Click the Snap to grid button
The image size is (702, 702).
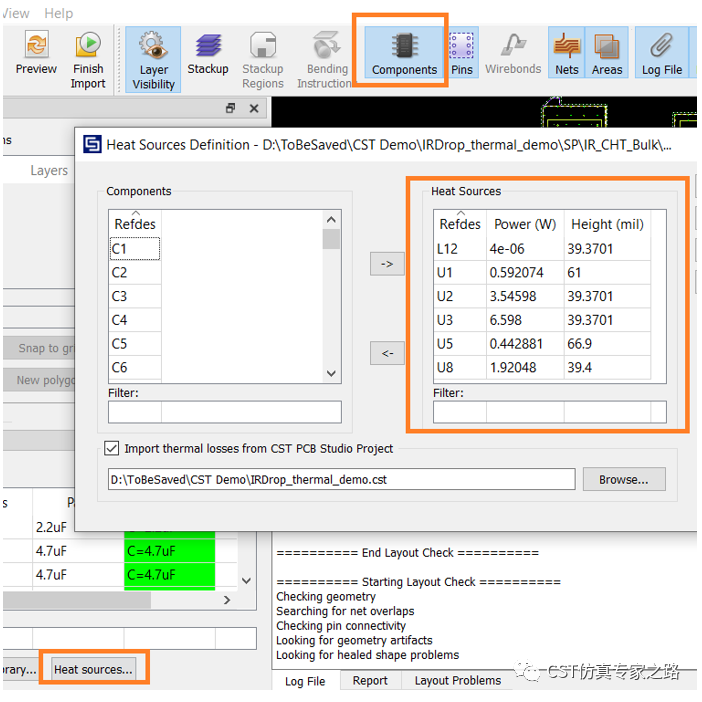[x=40, y=348]
